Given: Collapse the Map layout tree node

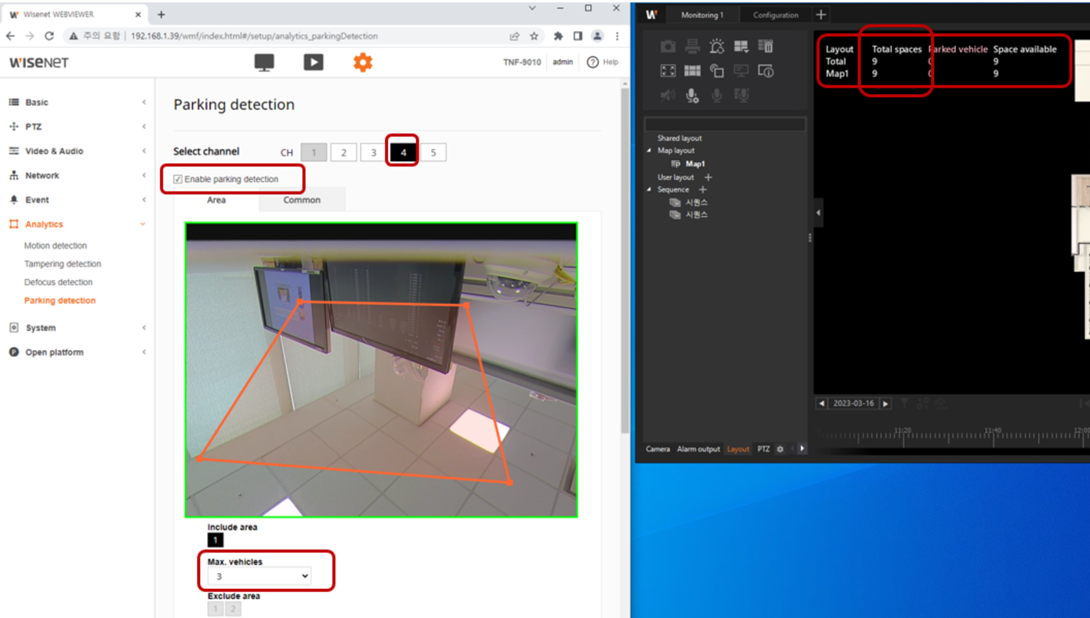Looking at the screenshot, I should (650, 151).
